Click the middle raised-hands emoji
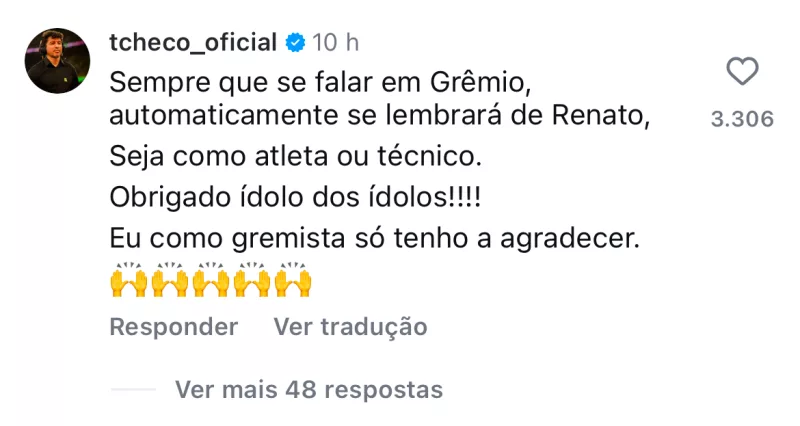Screen dimensions: 800x426 coord(211,280)
